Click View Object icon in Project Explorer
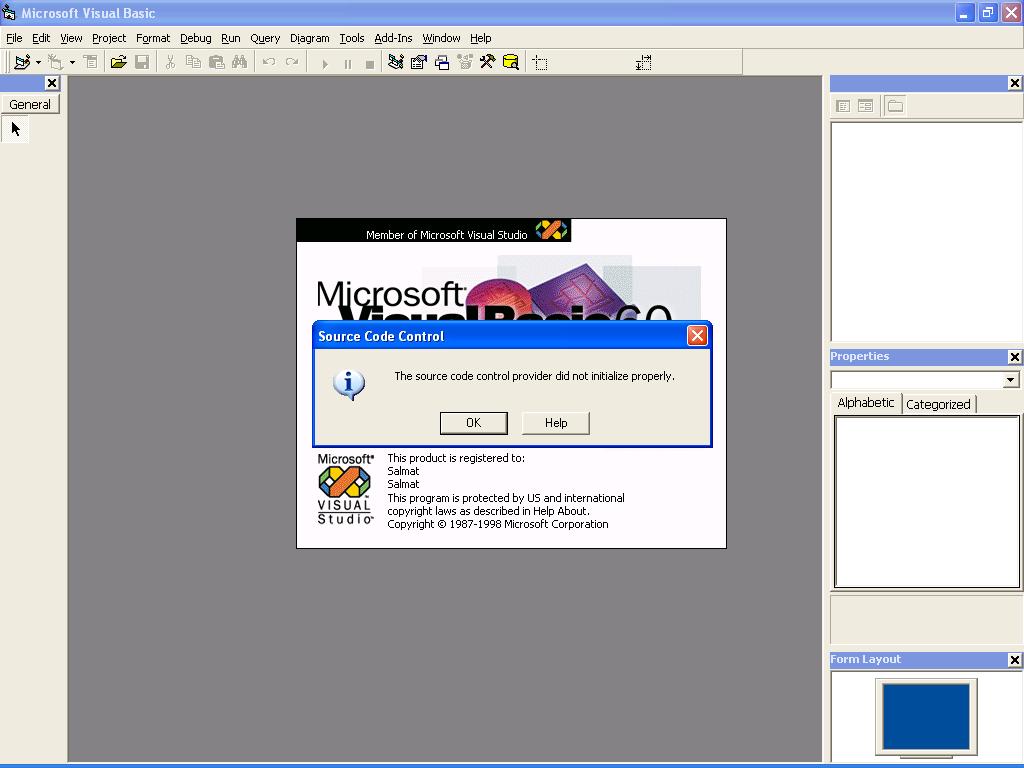The width and height of the screenshot is (1024, 768). click(x=865, y=106)
